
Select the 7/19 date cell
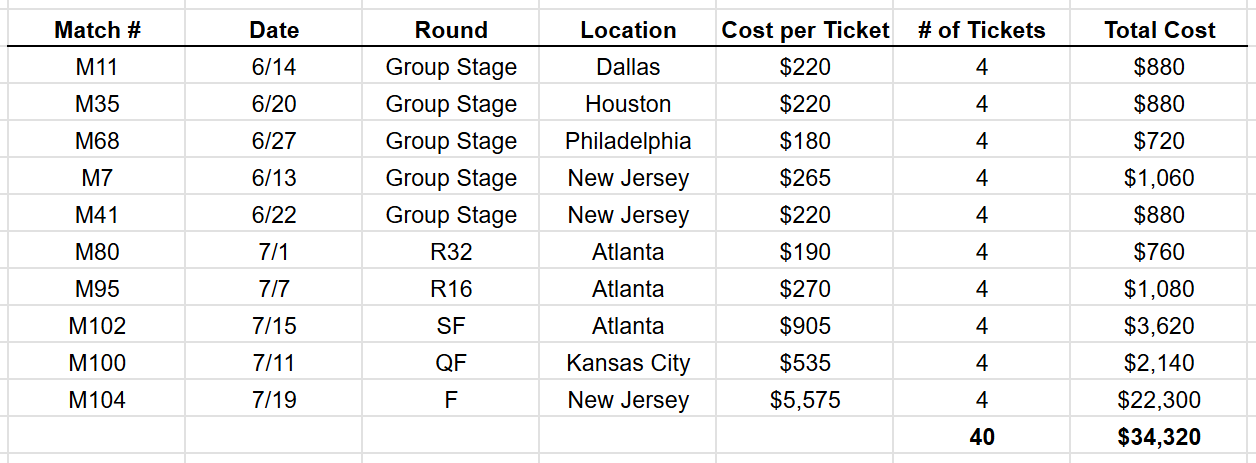click(x=274, y=400)
